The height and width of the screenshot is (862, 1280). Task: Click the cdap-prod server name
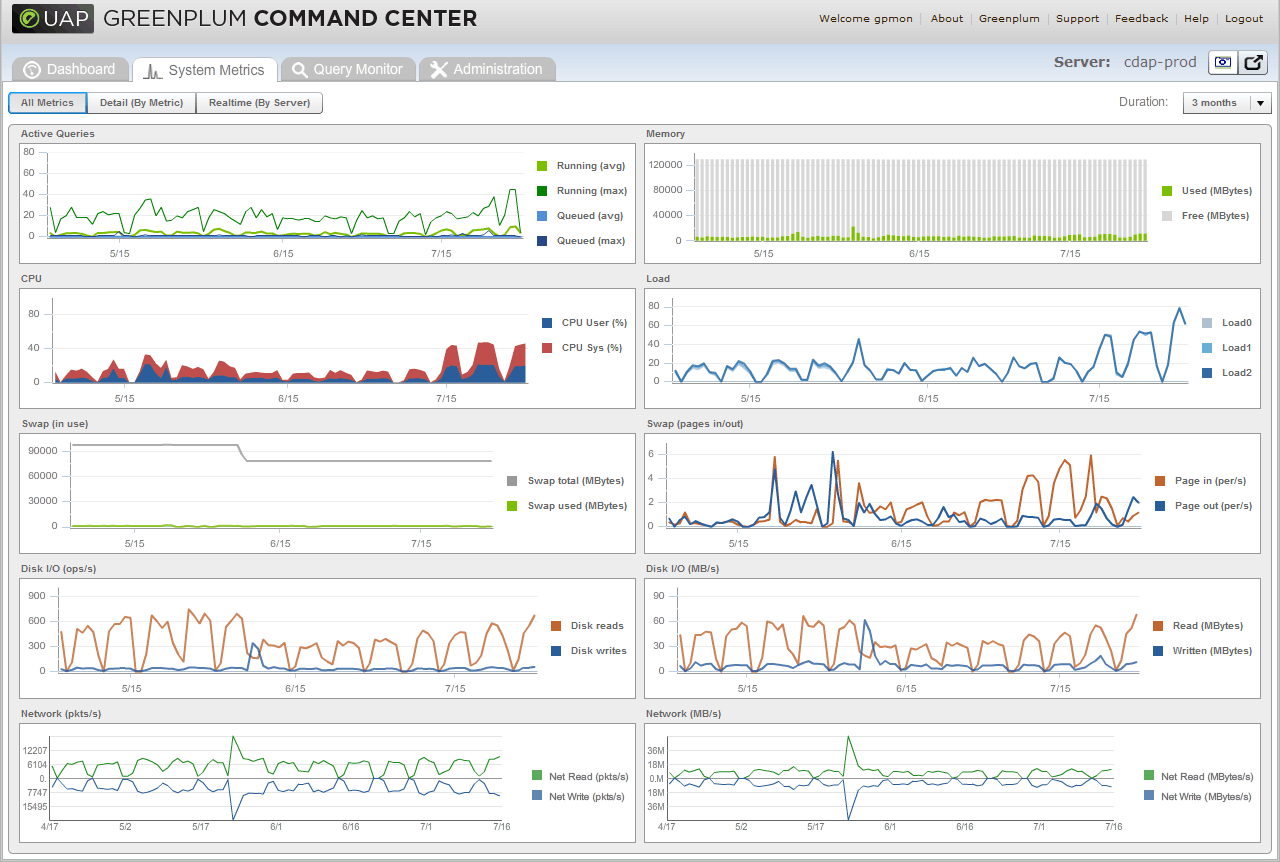pyautogui.click(x=1160, y=62)
